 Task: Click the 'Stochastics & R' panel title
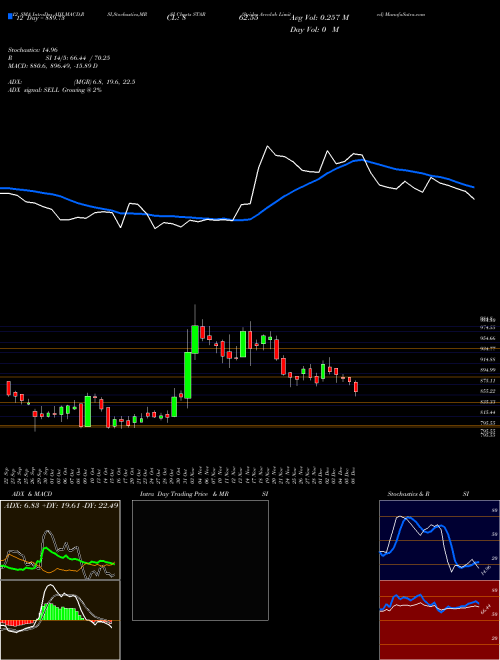click(408, 494)
